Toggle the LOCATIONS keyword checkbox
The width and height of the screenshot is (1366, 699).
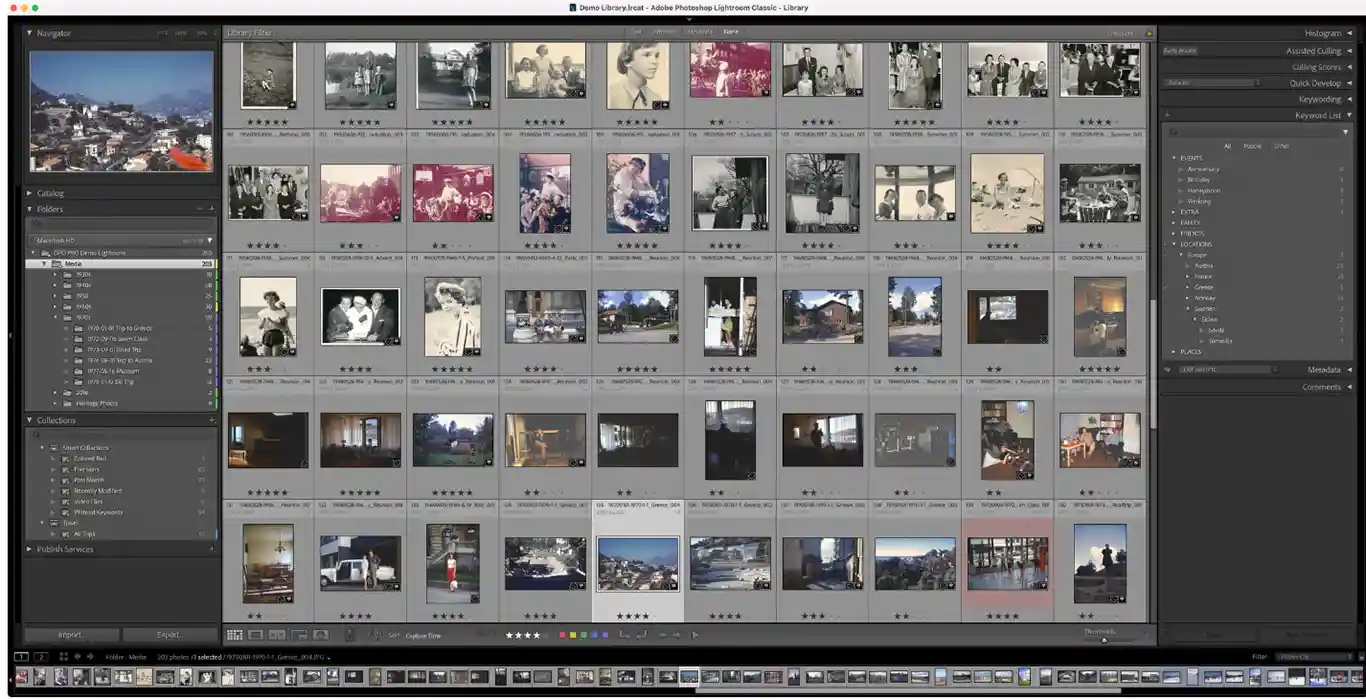[x=1166, y=244]
